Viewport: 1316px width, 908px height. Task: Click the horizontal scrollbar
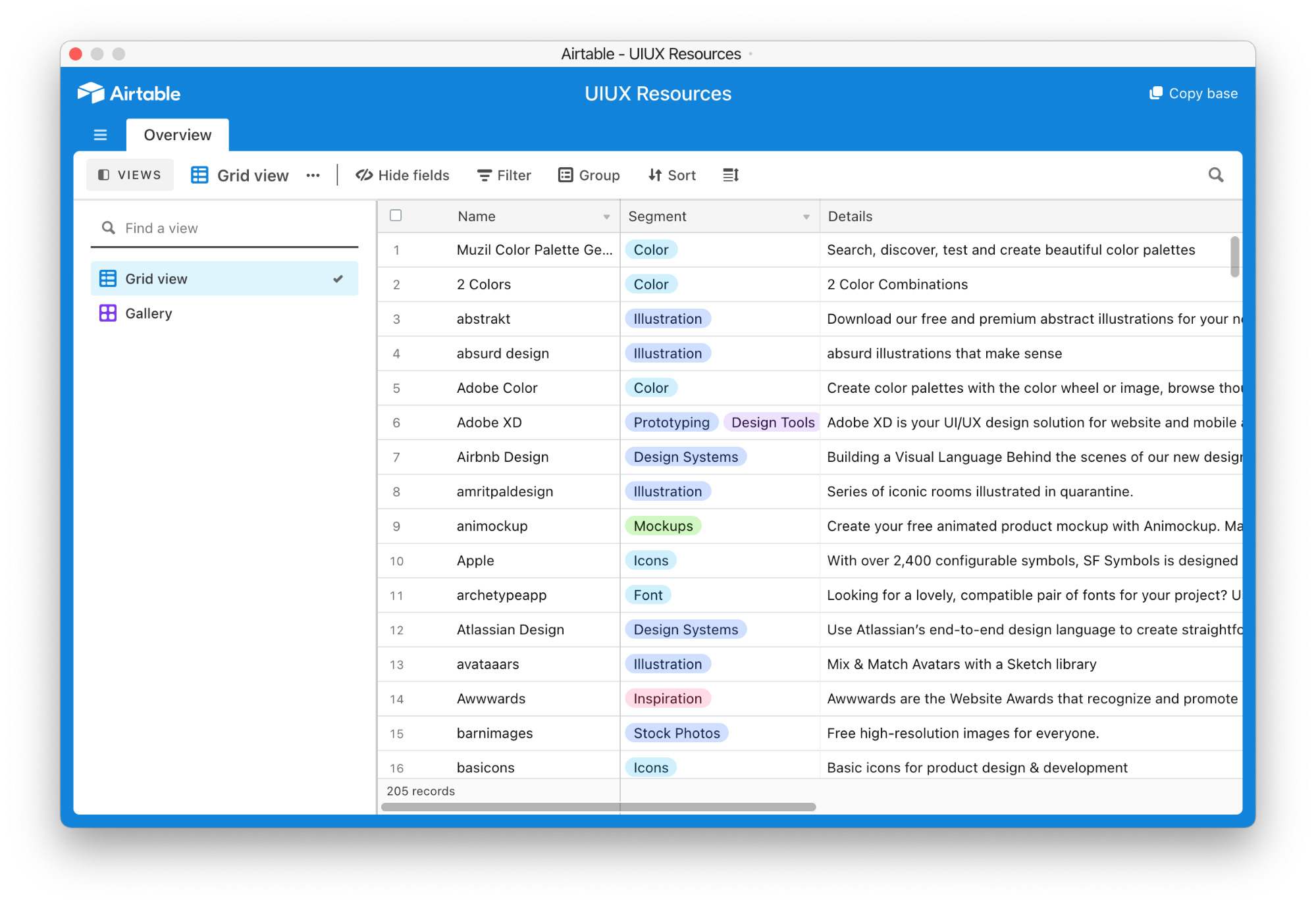[x=598, y=807]
